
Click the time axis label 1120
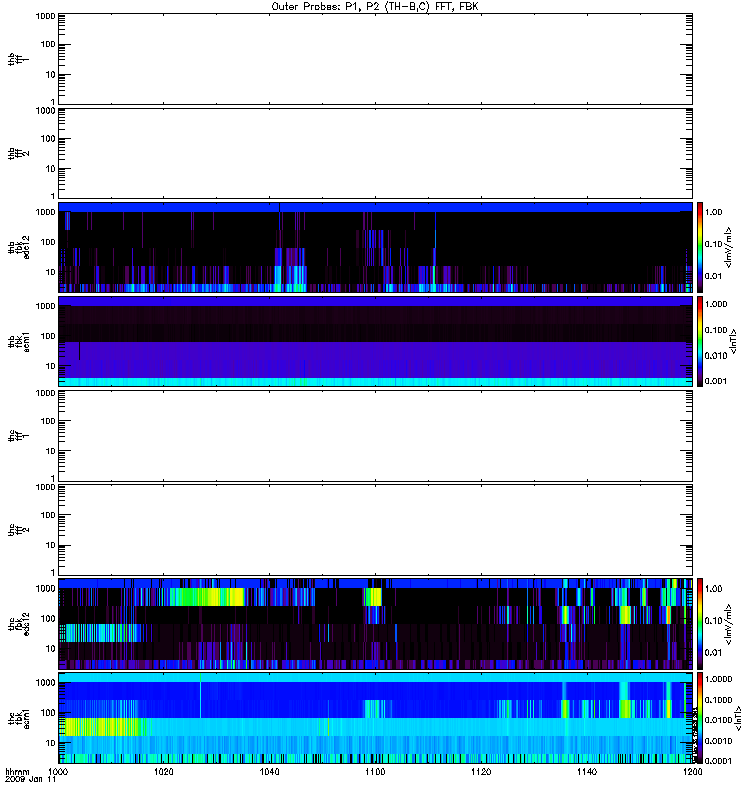(x=481, y=771)
